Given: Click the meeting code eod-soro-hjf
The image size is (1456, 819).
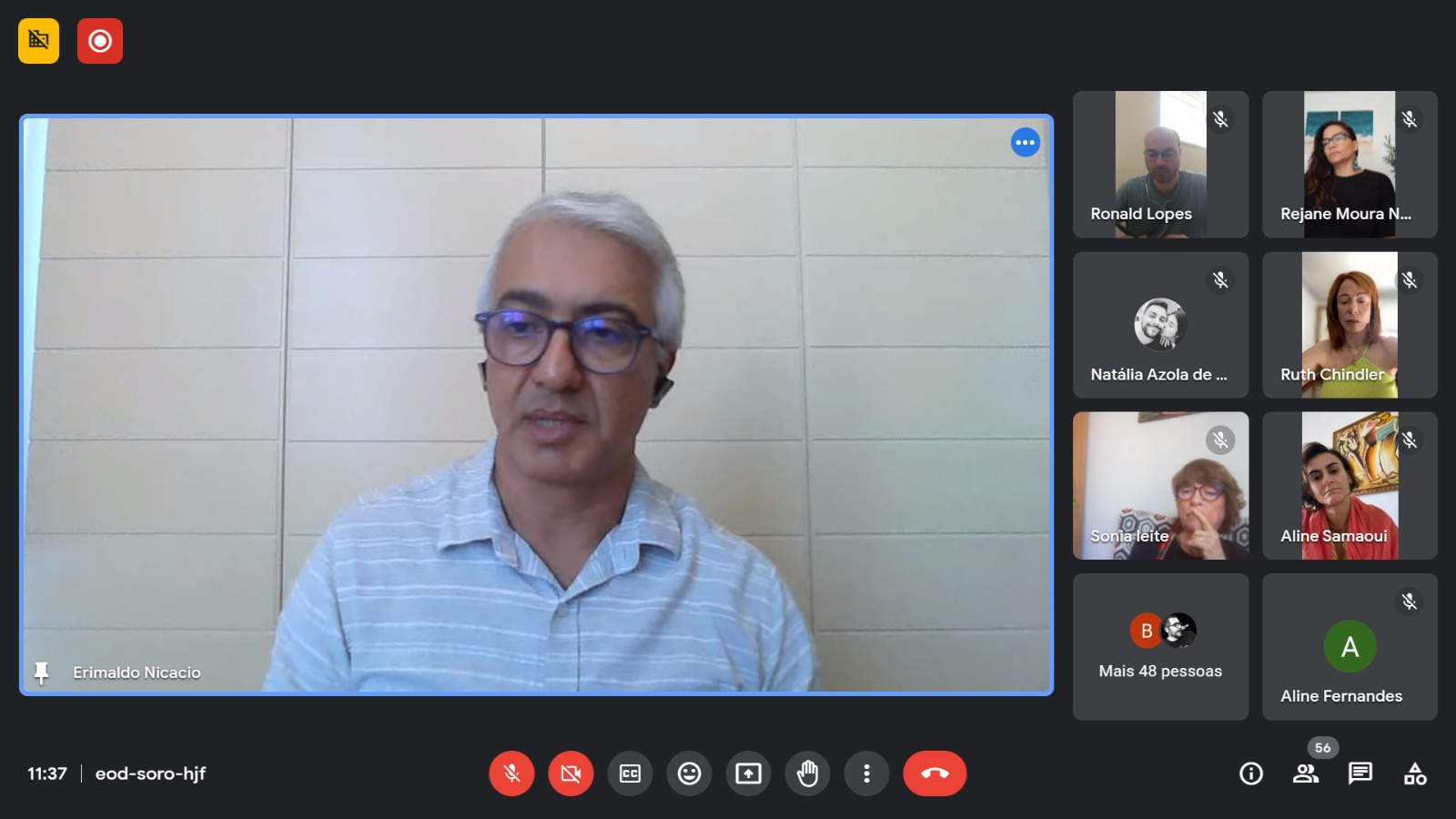Looking at the screenshot, I should 150,773.
